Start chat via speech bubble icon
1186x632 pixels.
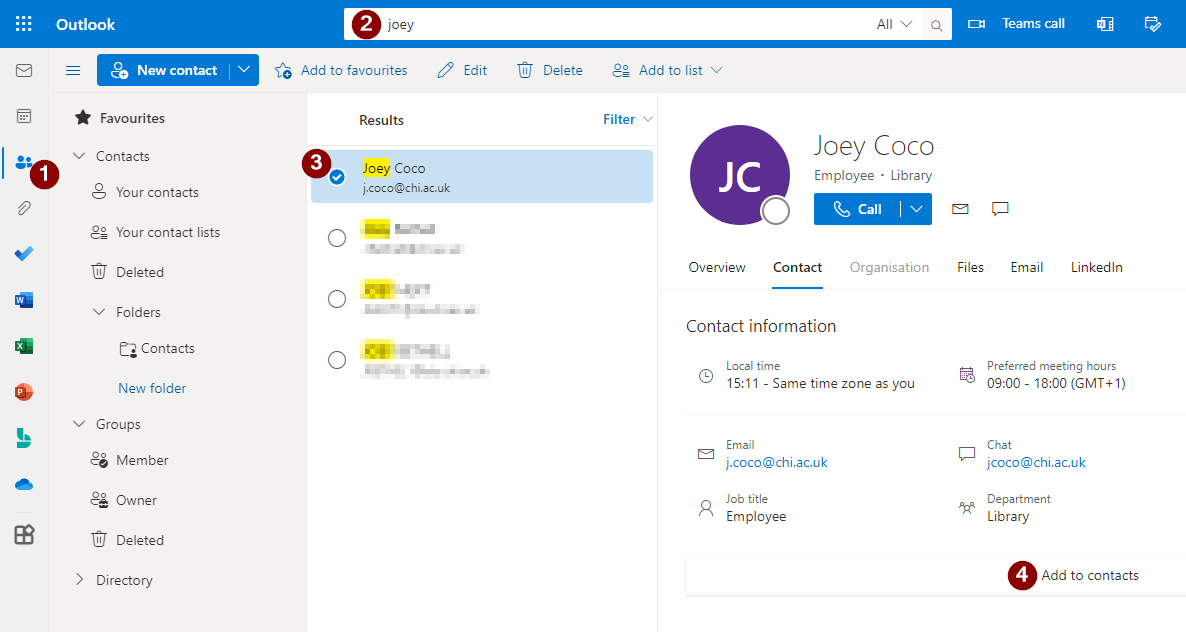click(1000, 209)
